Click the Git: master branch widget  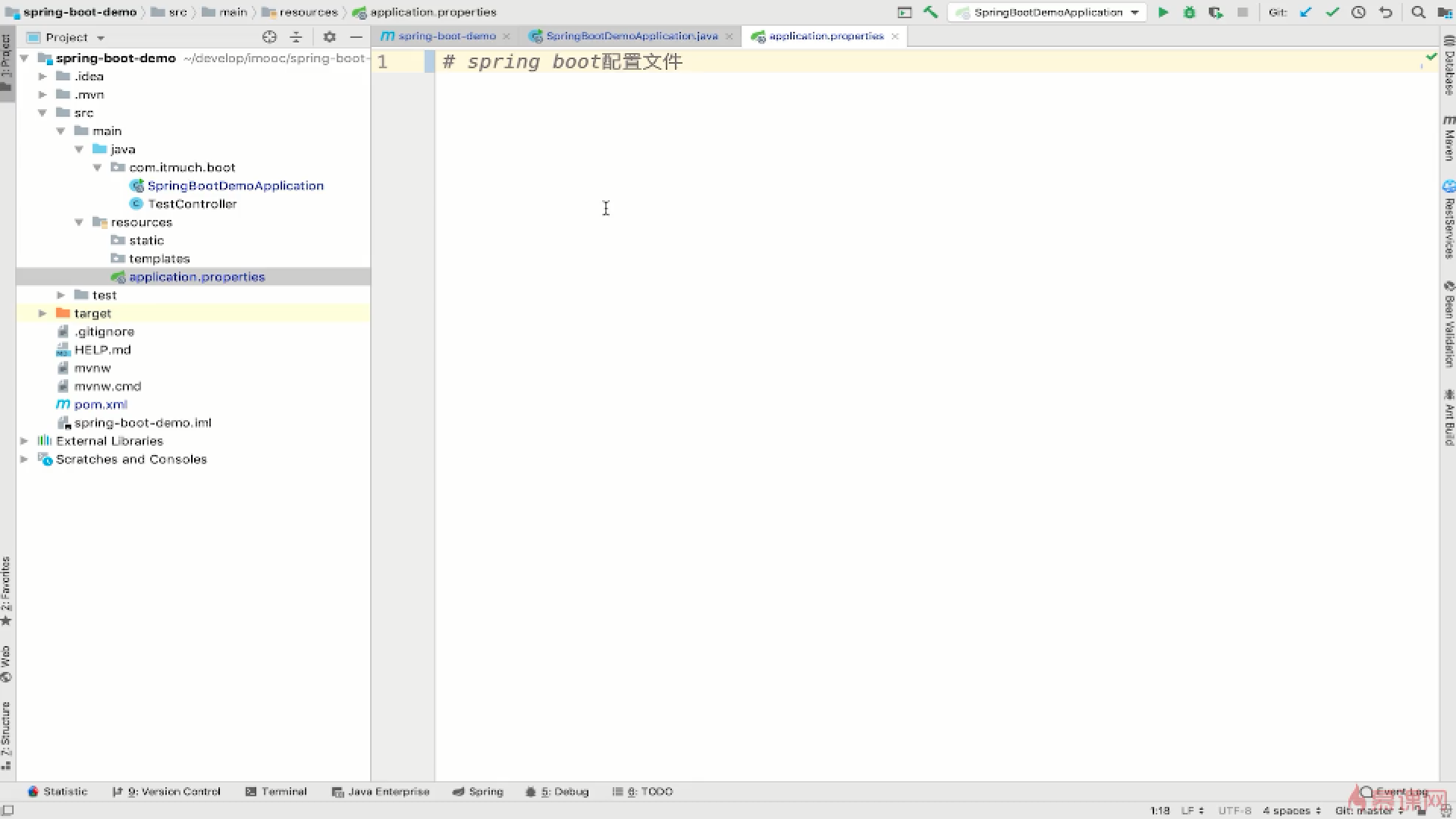coord(1369,810)
